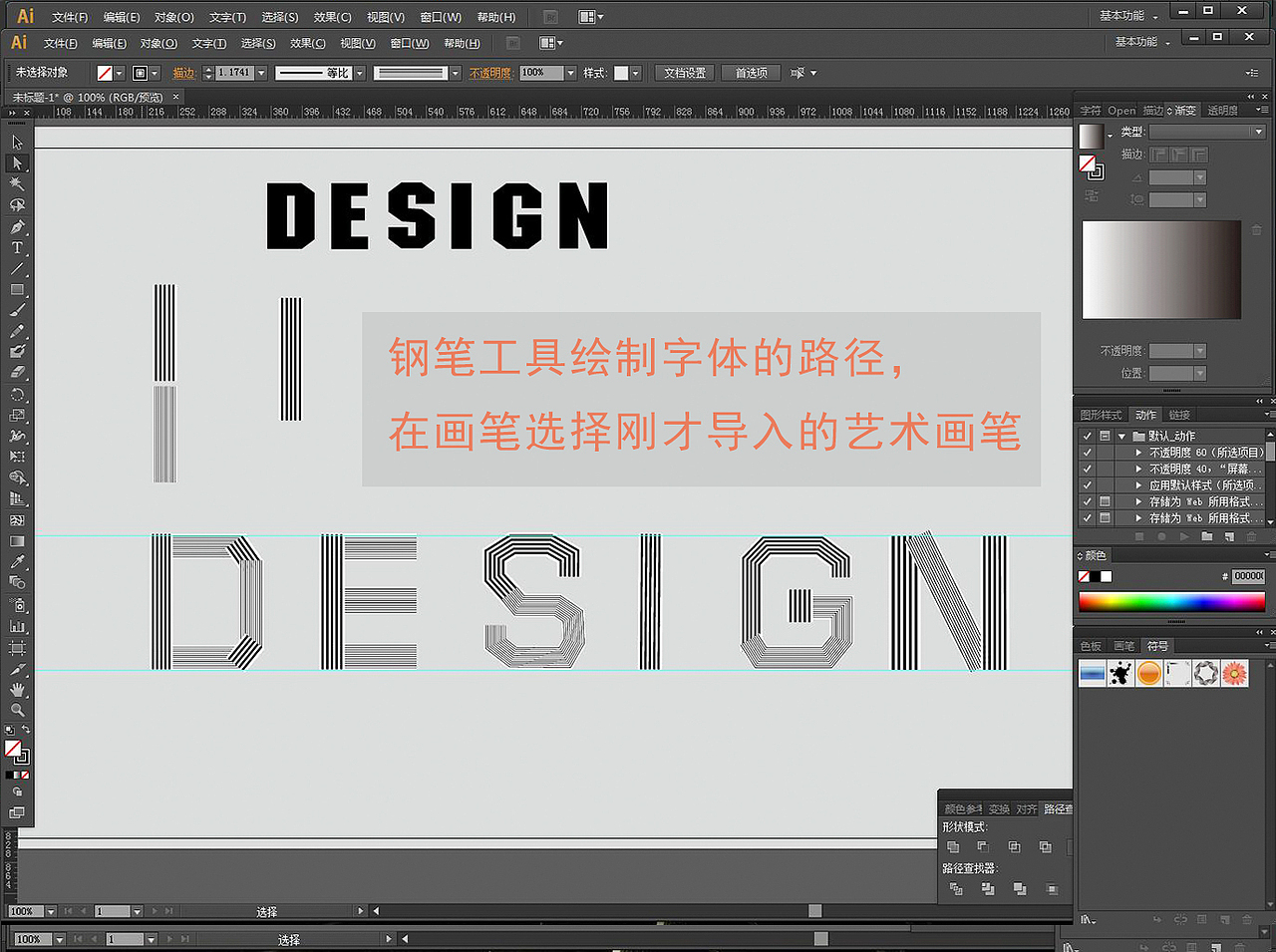This screenshot has height=952, width=1276.
Task: Open 首选项 from the control bar
Action: click(751, 72)
